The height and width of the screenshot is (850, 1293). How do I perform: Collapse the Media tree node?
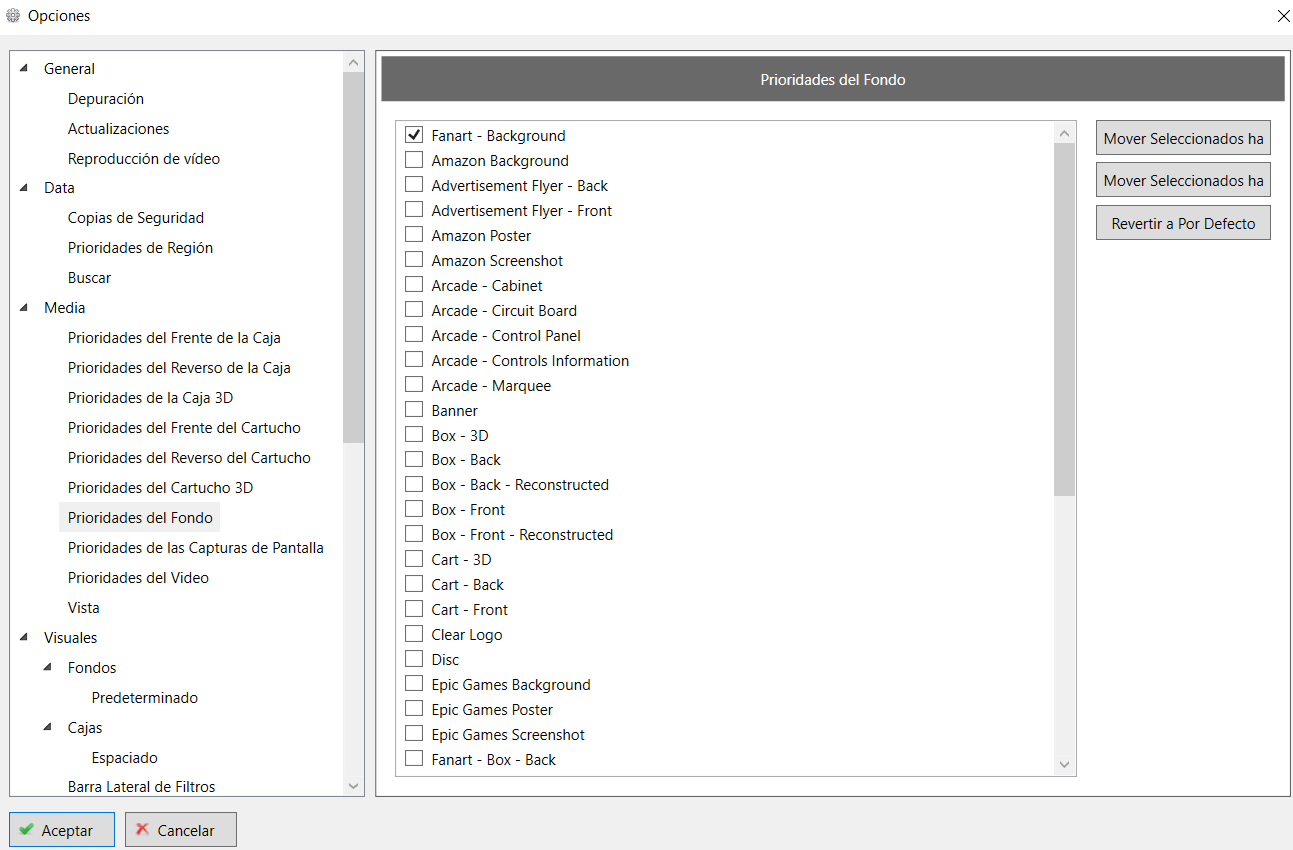pyautogui.click(x=24, y=307)
